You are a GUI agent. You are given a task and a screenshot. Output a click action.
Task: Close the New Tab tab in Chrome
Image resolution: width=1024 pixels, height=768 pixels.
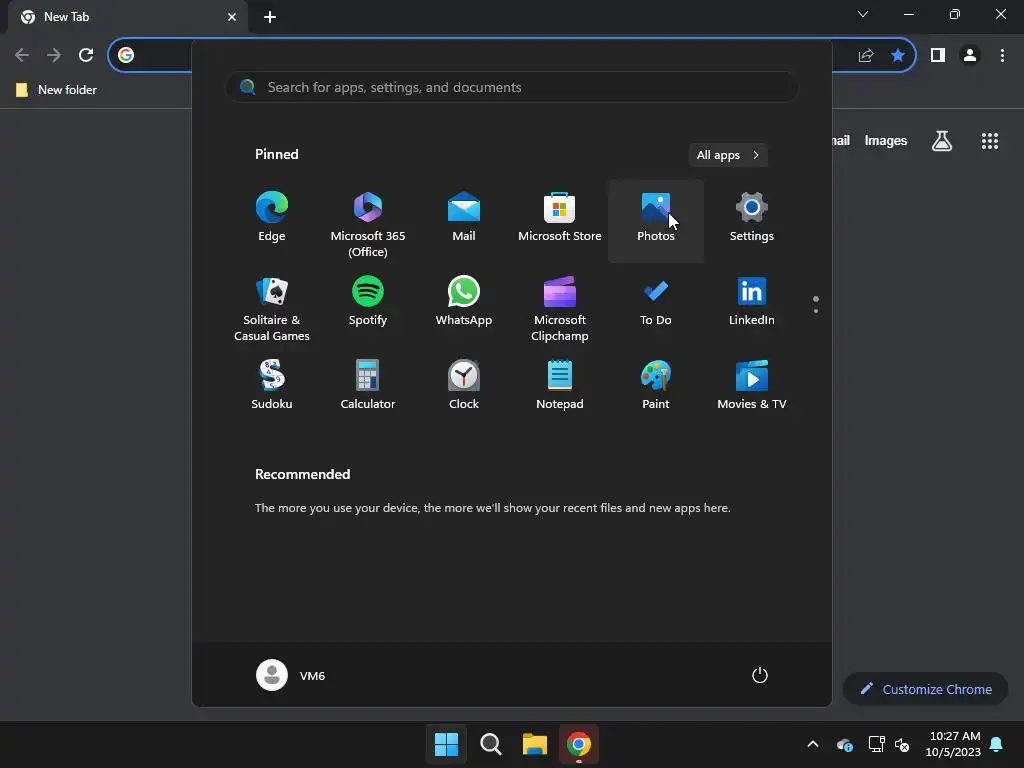(232, 17)
